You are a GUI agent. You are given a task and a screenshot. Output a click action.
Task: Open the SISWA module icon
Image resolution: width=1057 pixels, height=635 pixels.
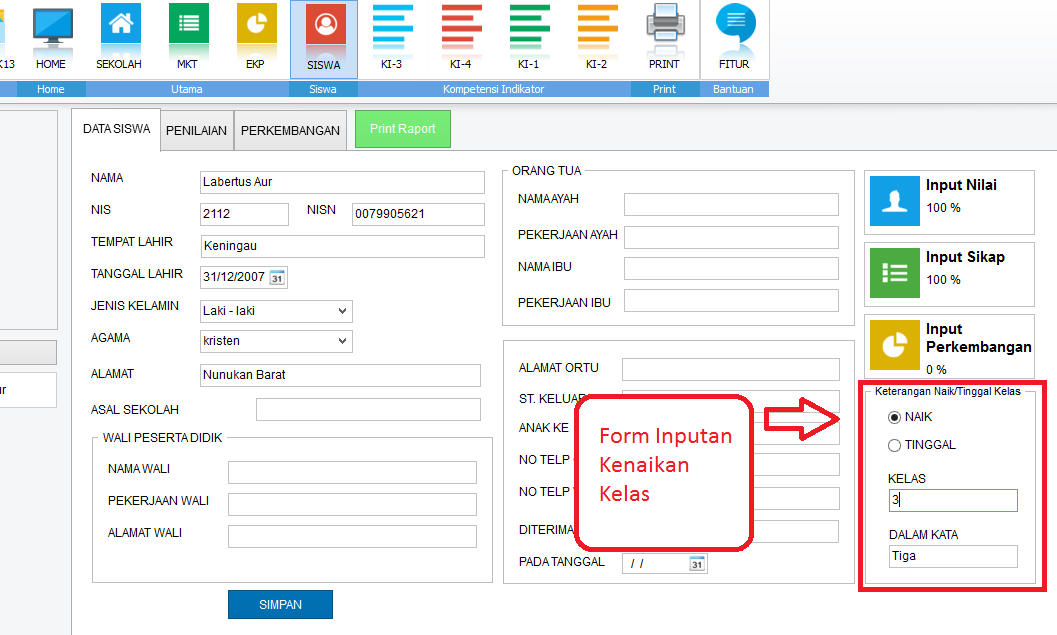click(324, 30)
